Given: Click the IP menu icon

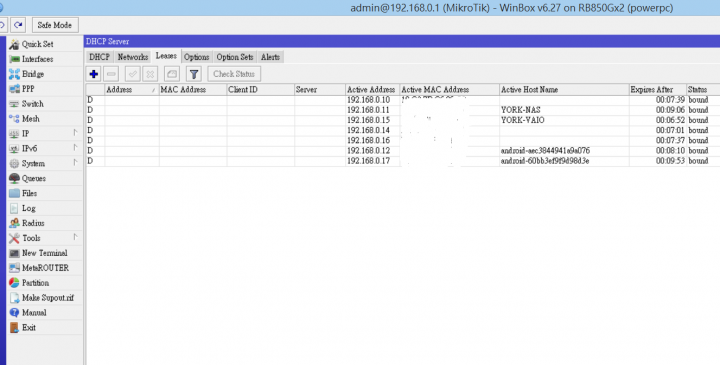Looking at the screenshot, I should (x=14, y=134).
